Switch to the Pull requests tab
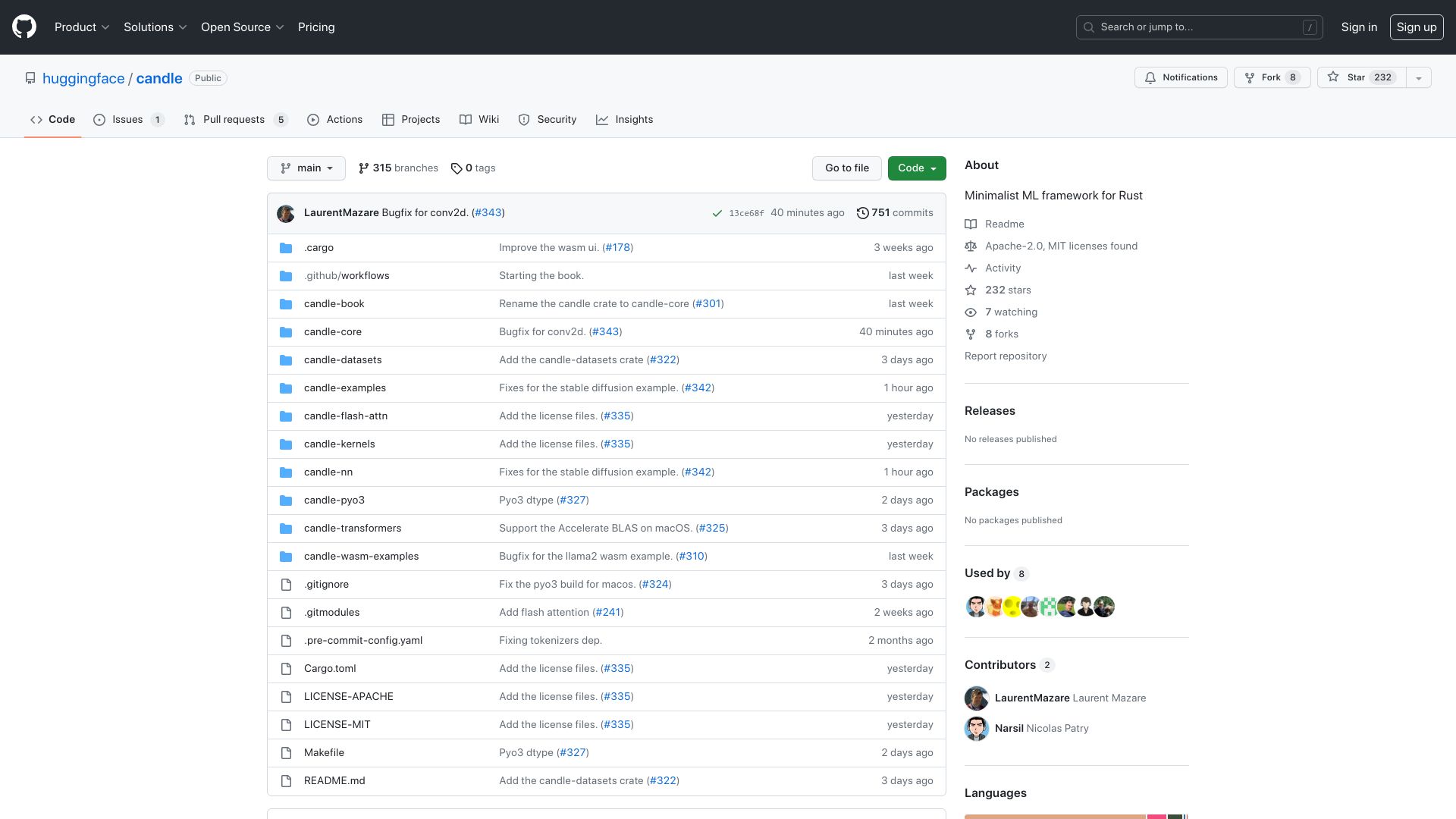 (x=235, y=120)
